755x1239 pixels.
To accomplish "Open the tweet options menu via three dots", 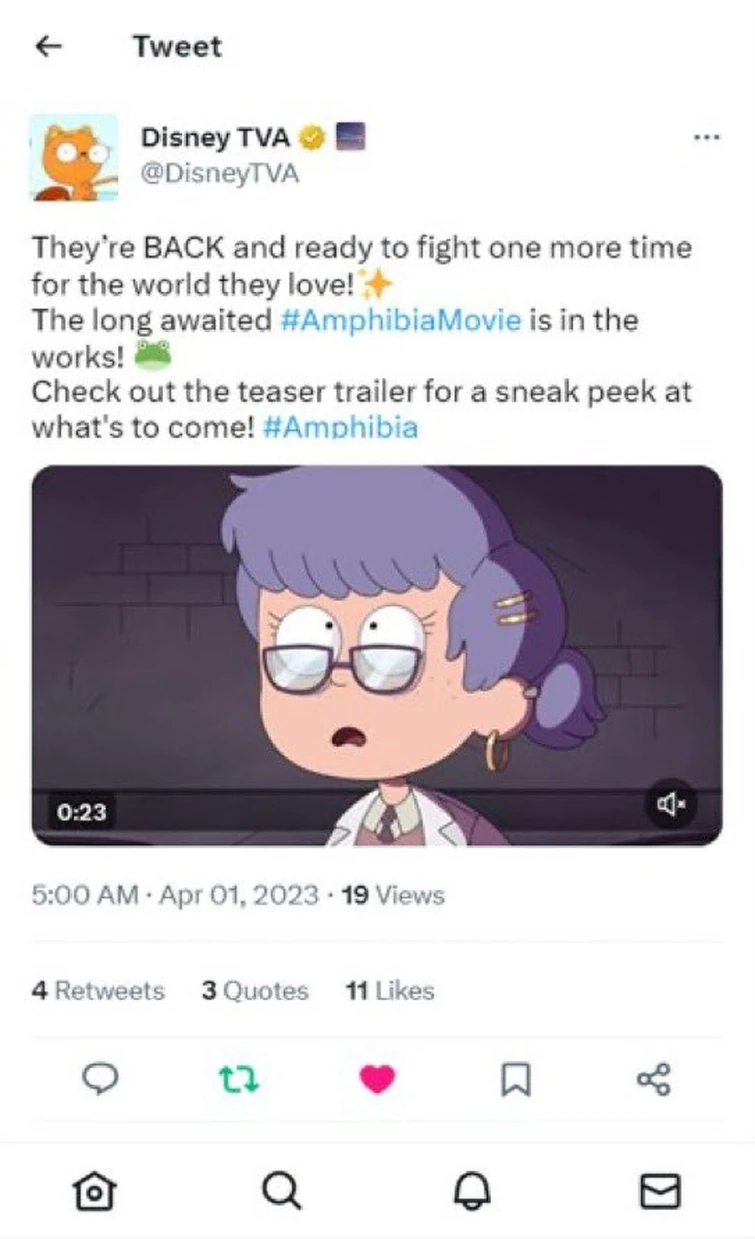I will pos(707,137).
